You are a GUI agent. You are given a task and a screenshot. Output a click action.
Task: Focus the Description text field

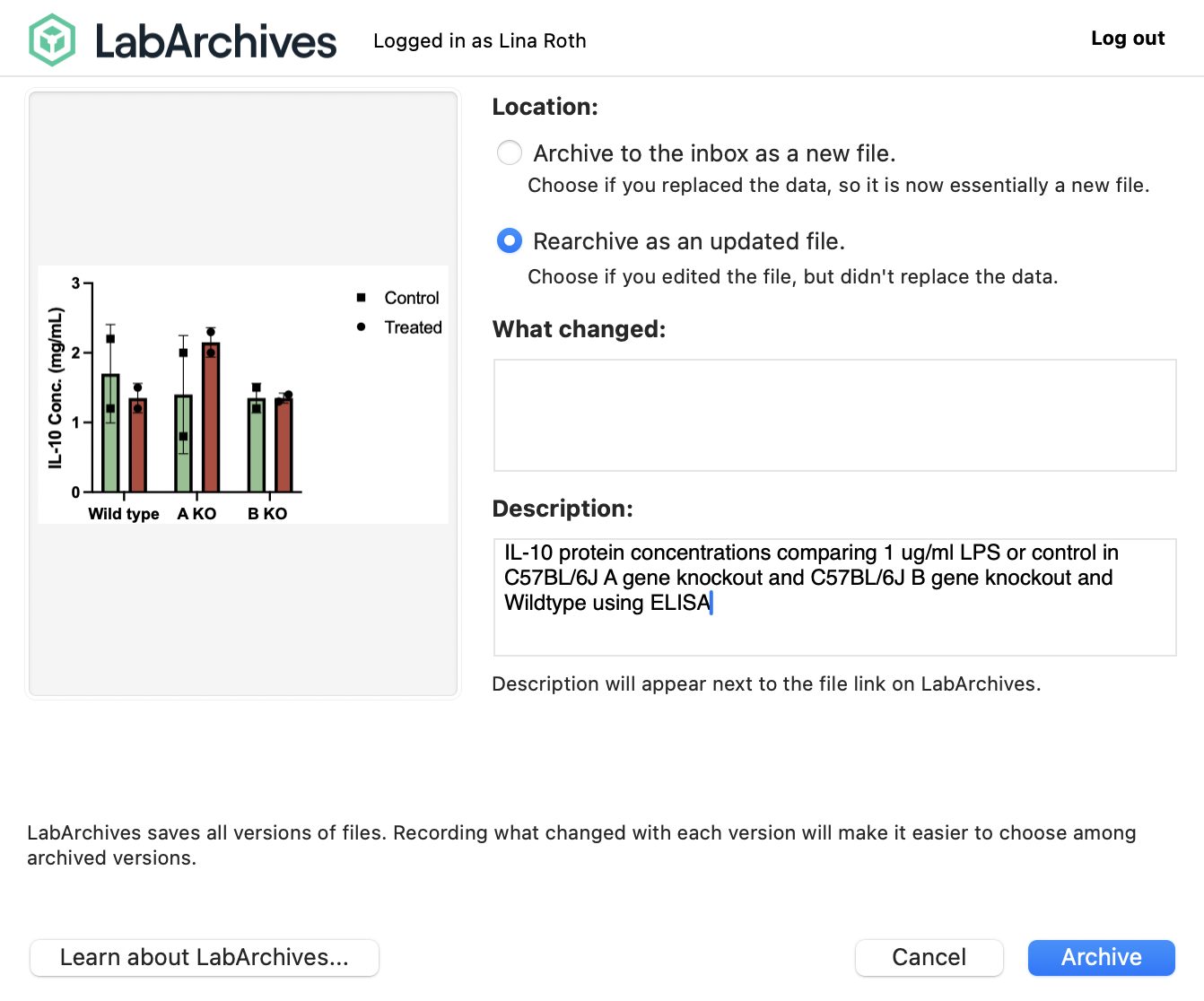(x=834, y=596)
